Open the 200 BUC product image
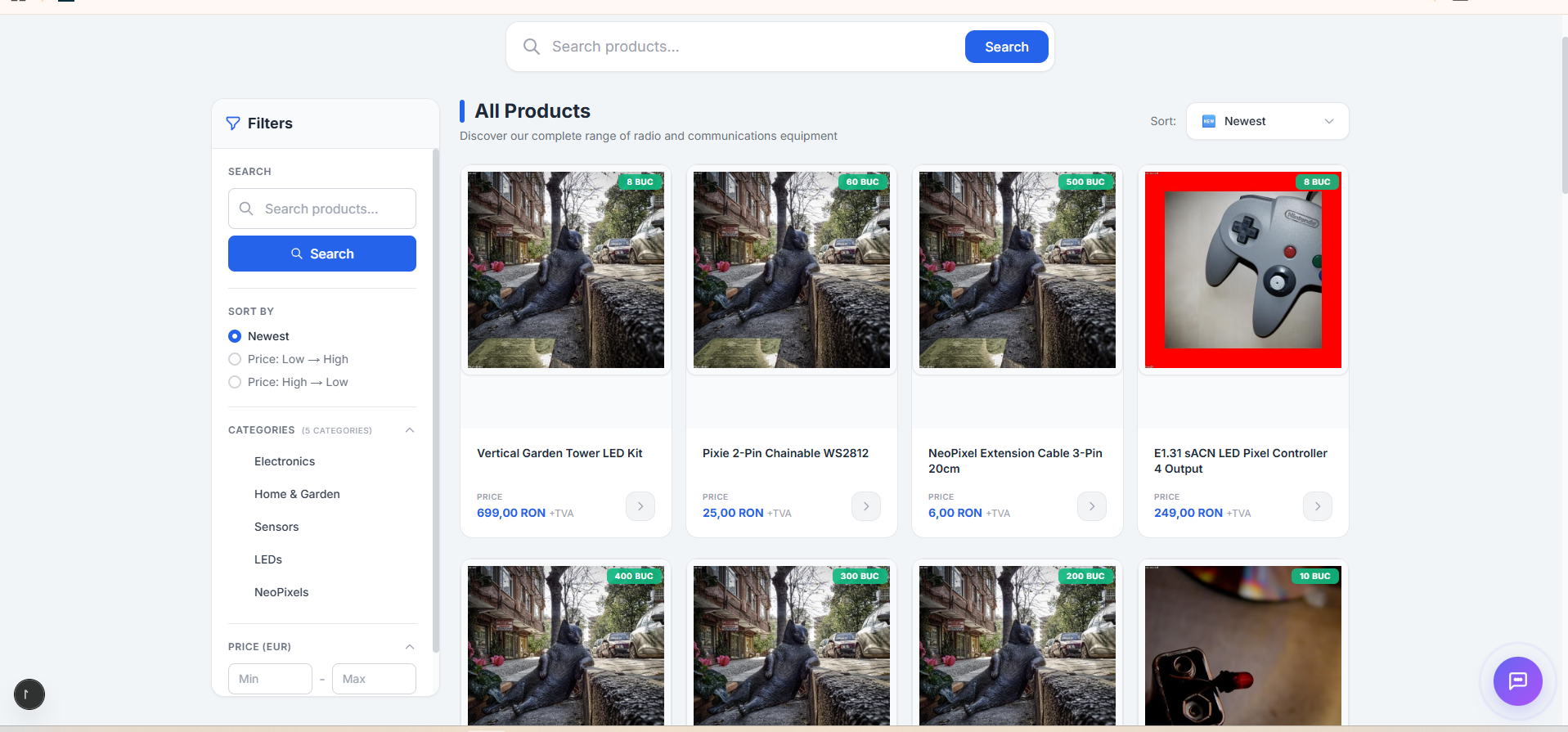1568x732 pixels. click(x=1018, y=646)
